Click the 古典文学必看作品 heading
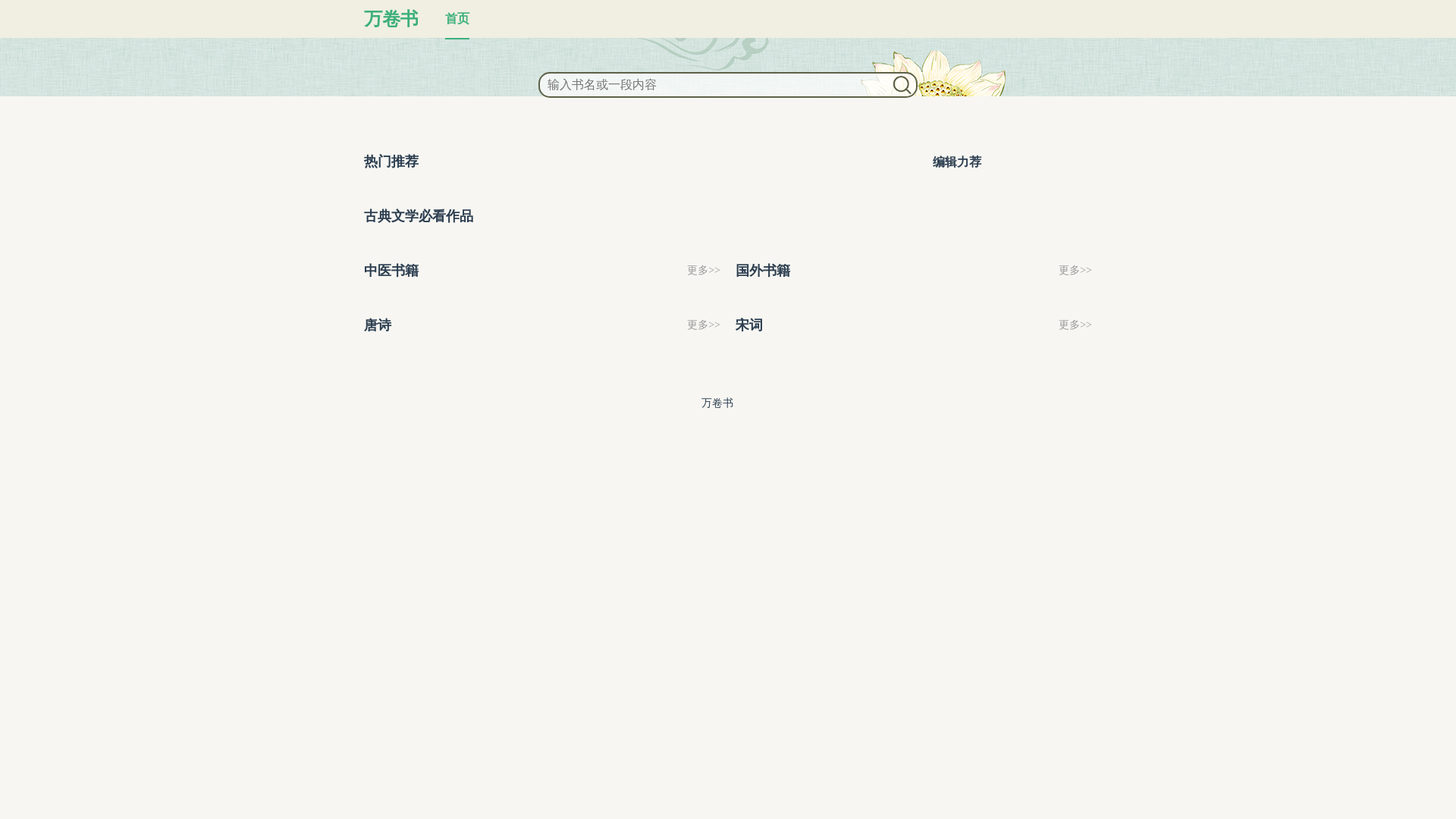The image size is (1456, 819). [418, 216]
